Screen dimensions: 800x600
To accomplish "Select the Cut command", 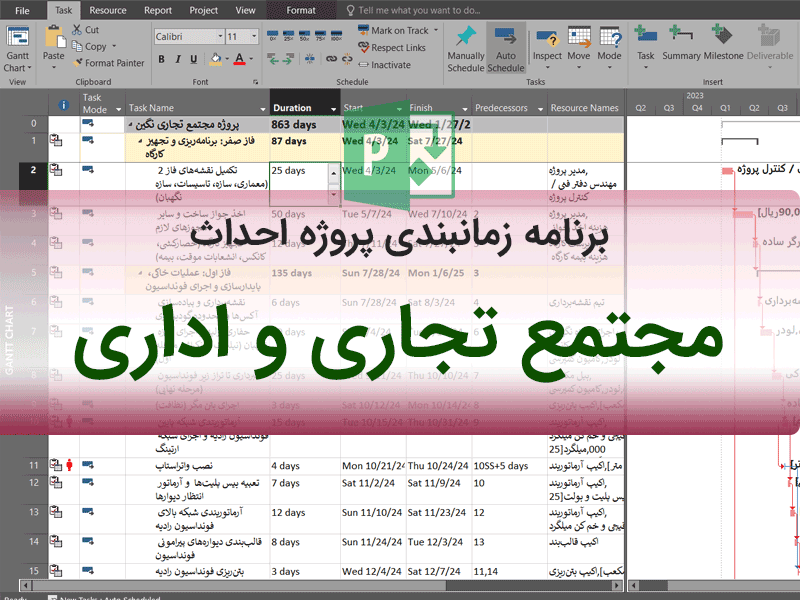I will click(x=85, y=30).
